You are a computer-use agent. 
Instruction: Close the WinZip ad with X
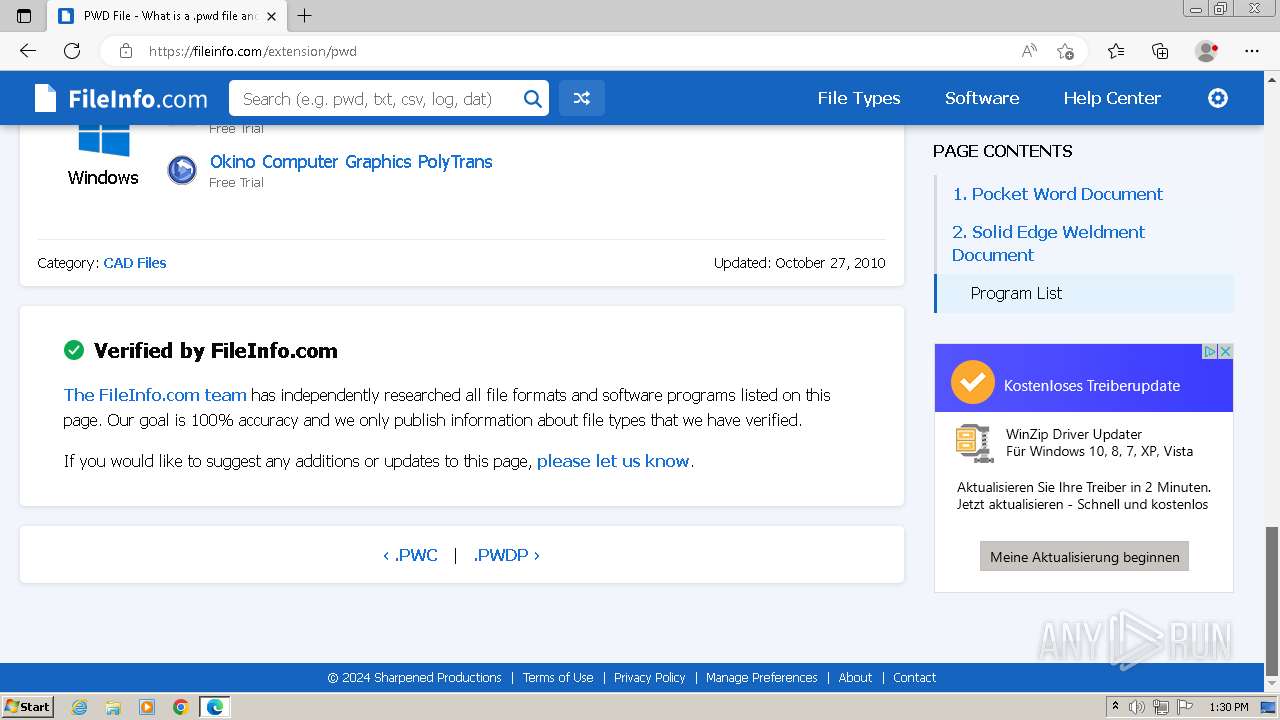(1225, 351)
